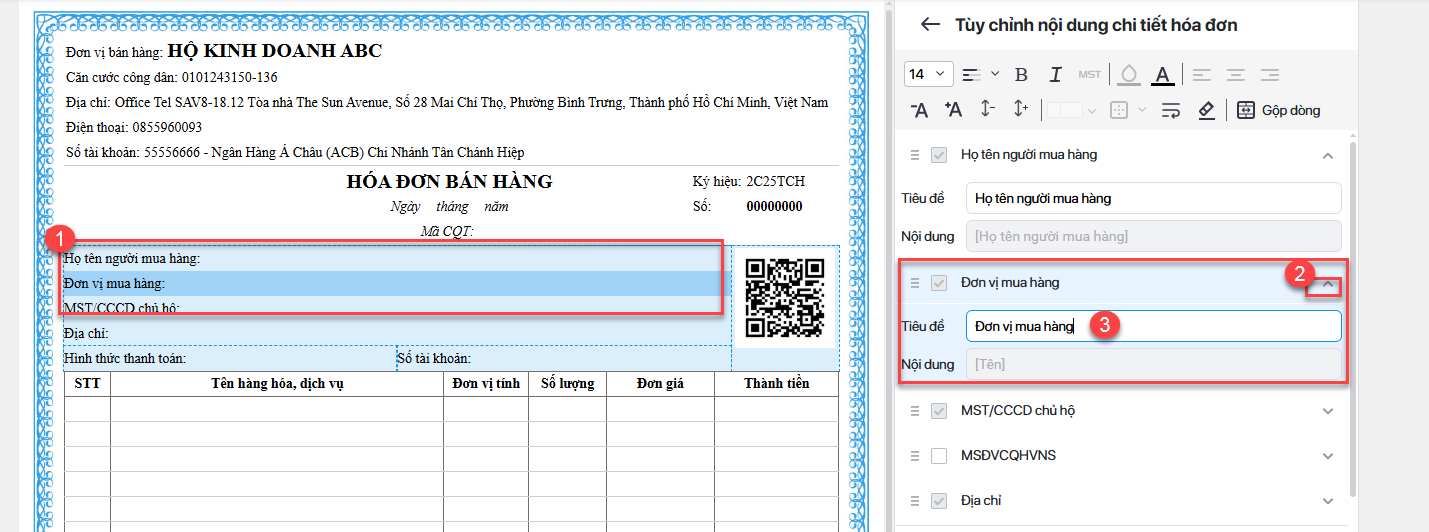Image resolution: width=1429 pixels, height=532 pixels.
Task: Collapse the Đơn vị mua hàng section
Action: [x=1328, y=284]
